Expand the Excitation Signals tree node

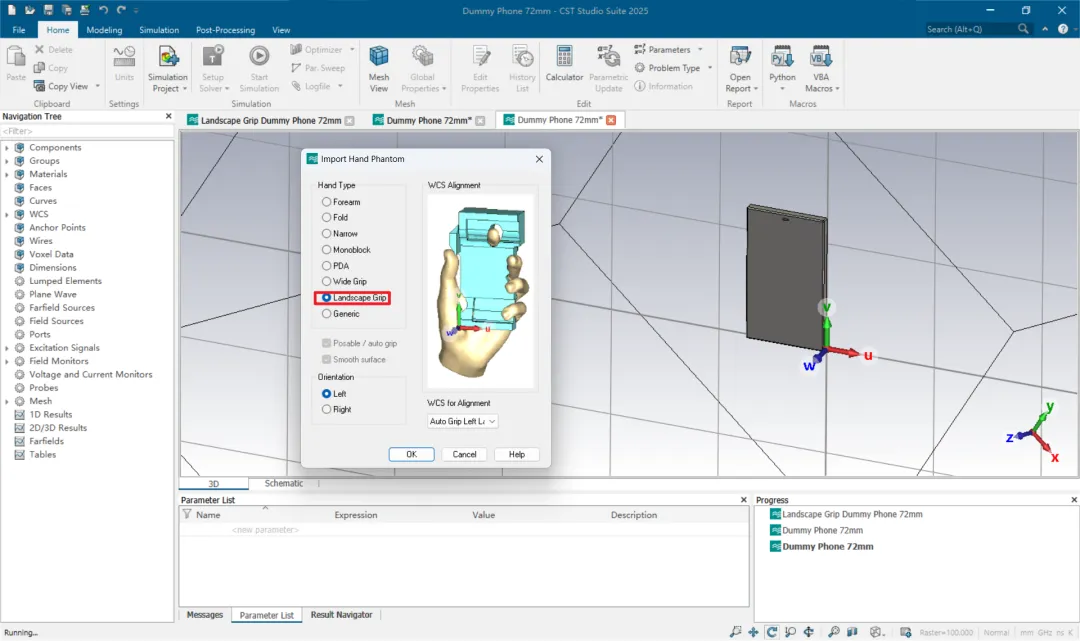tap(7, 348)
